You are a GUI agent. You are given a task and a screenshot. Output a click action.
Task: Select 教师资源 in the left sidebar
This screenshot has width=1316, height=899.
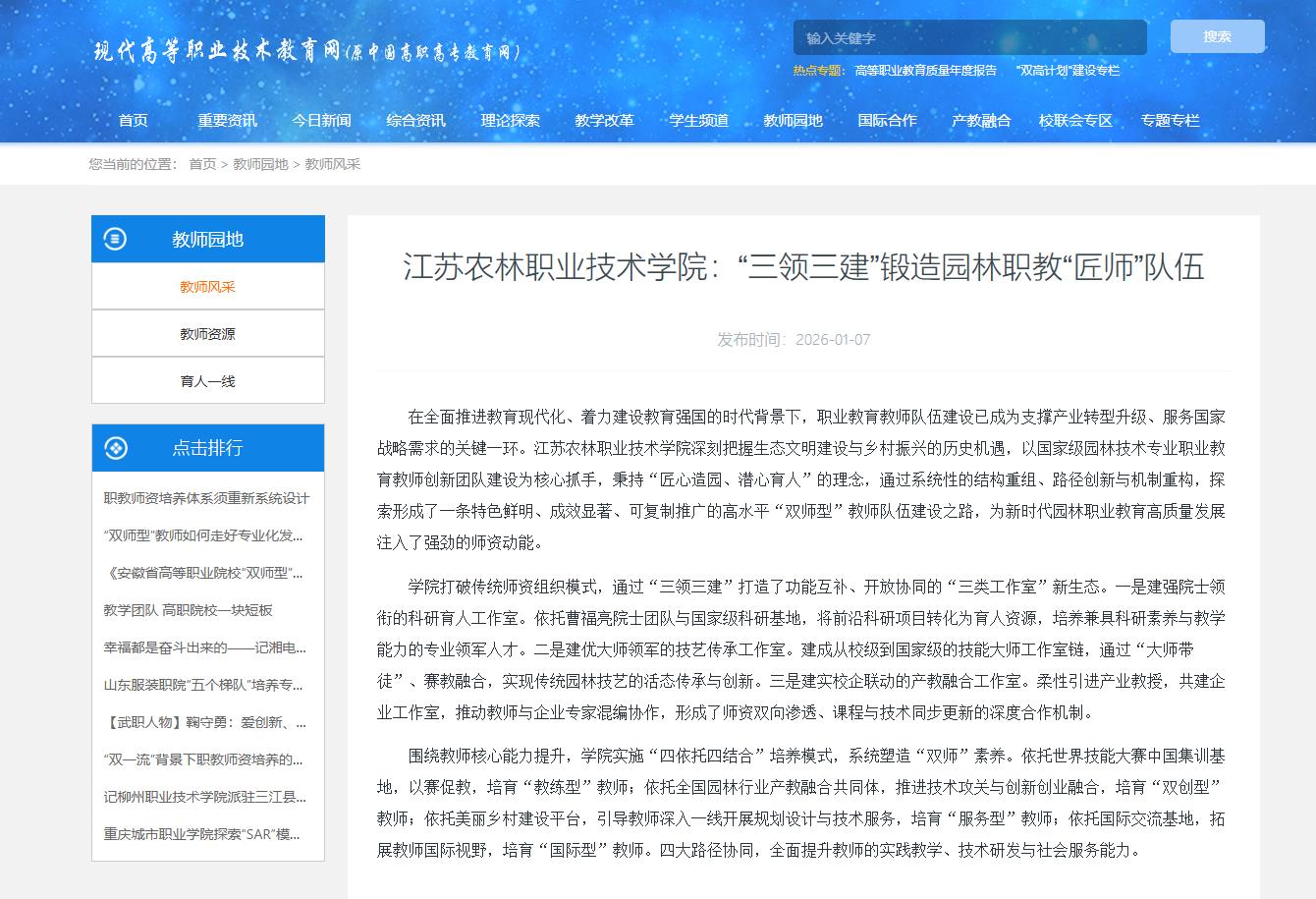tap(207, 334)
